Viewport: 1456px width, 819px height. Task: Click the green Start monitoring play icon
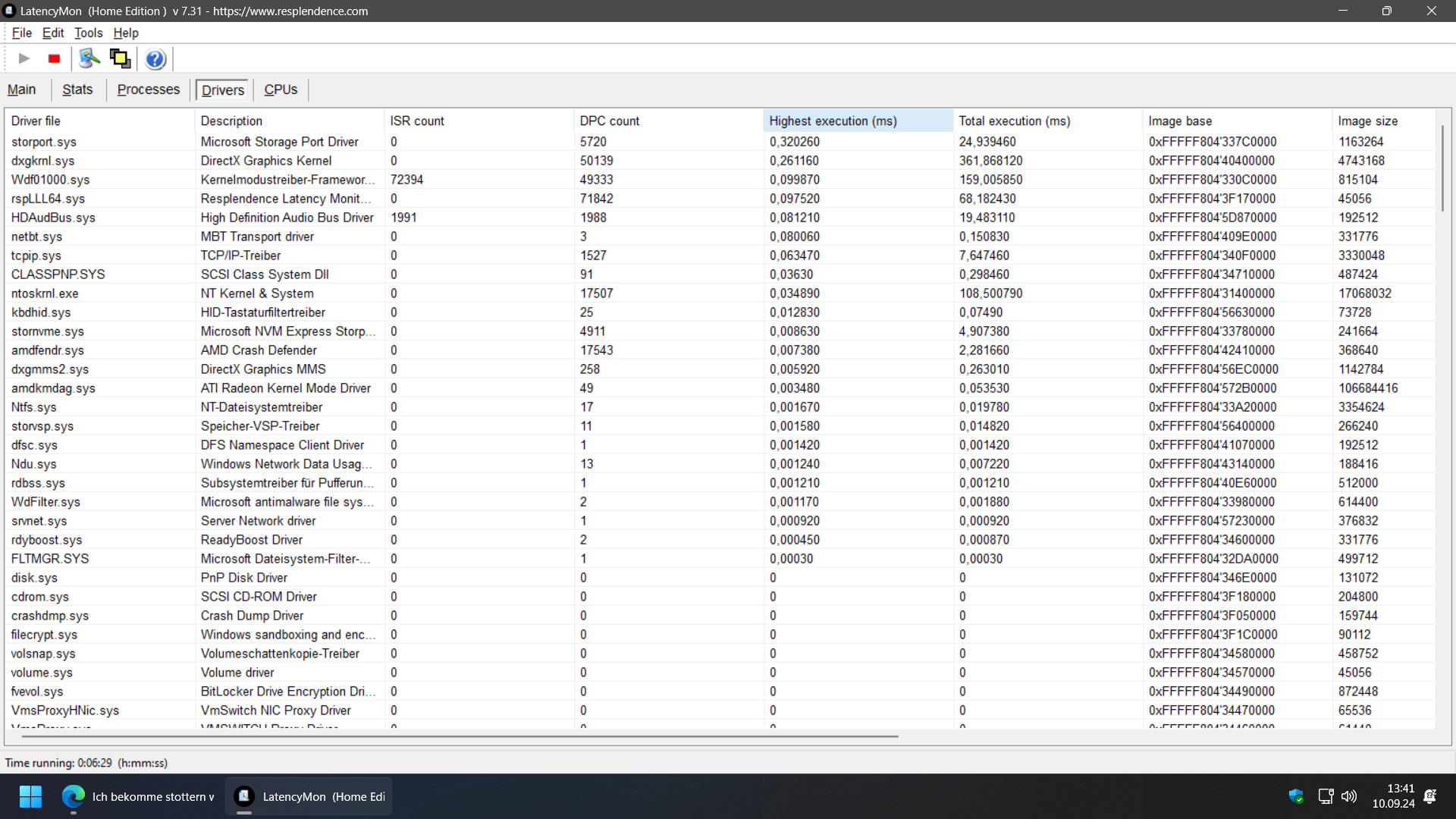(24, 58)
